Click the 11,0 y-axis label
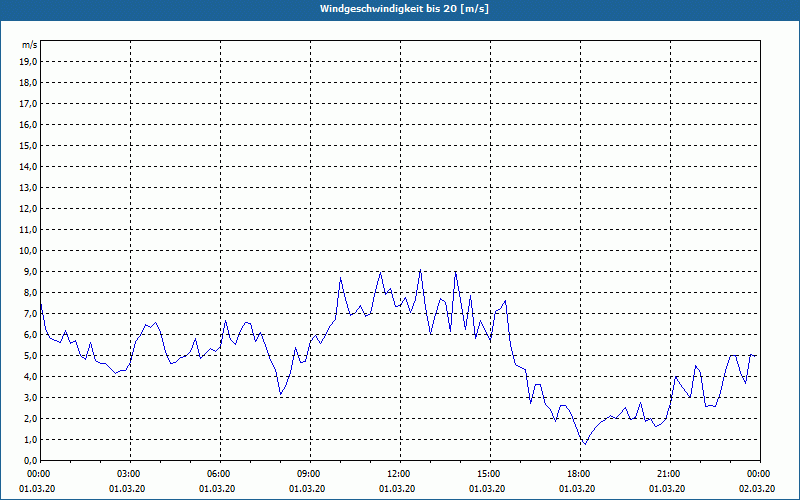800x500 pixels. point(28,230)
